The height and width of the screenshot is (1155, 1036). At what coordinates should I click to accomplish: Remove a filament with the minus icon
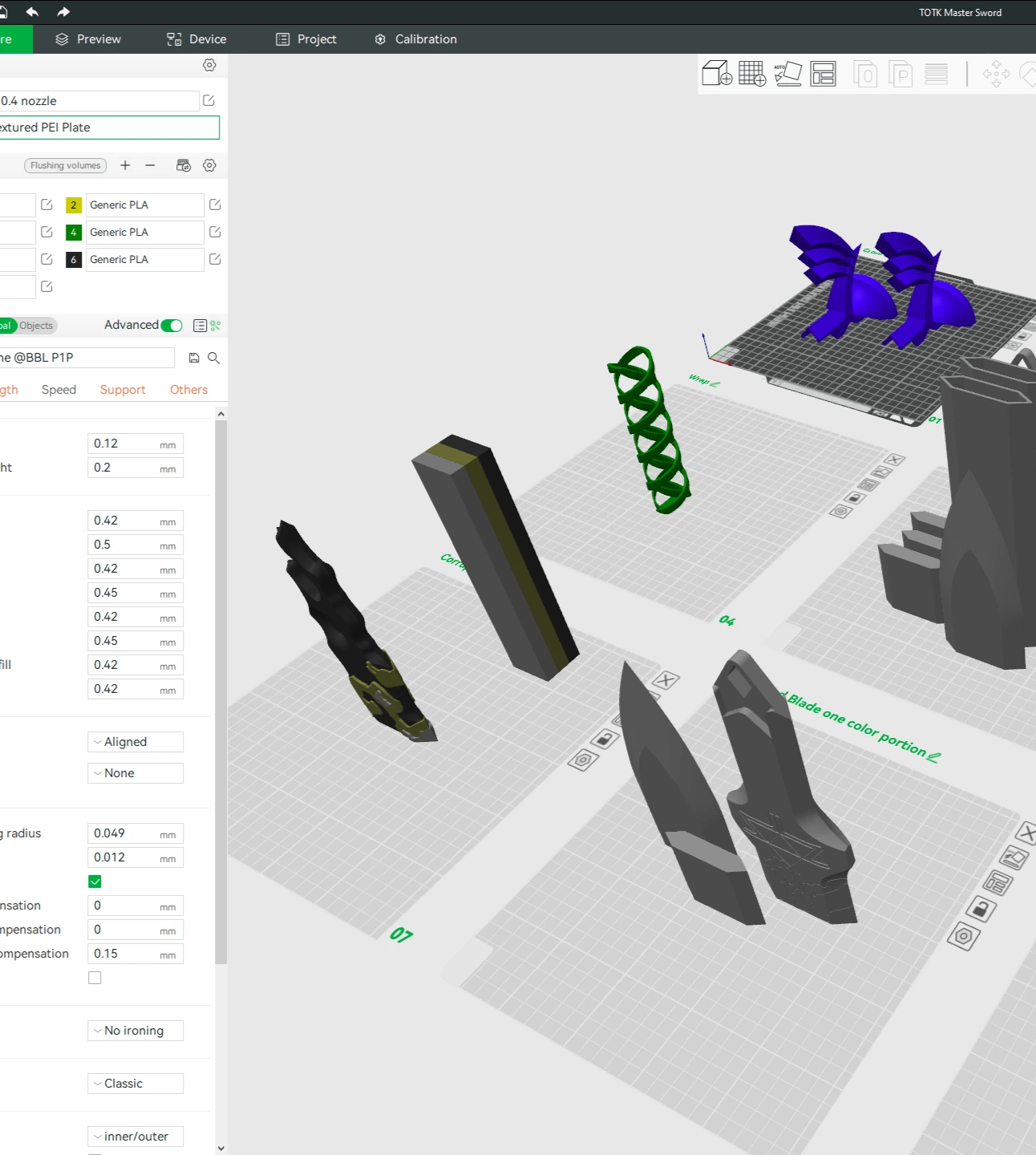coord(150,165)
